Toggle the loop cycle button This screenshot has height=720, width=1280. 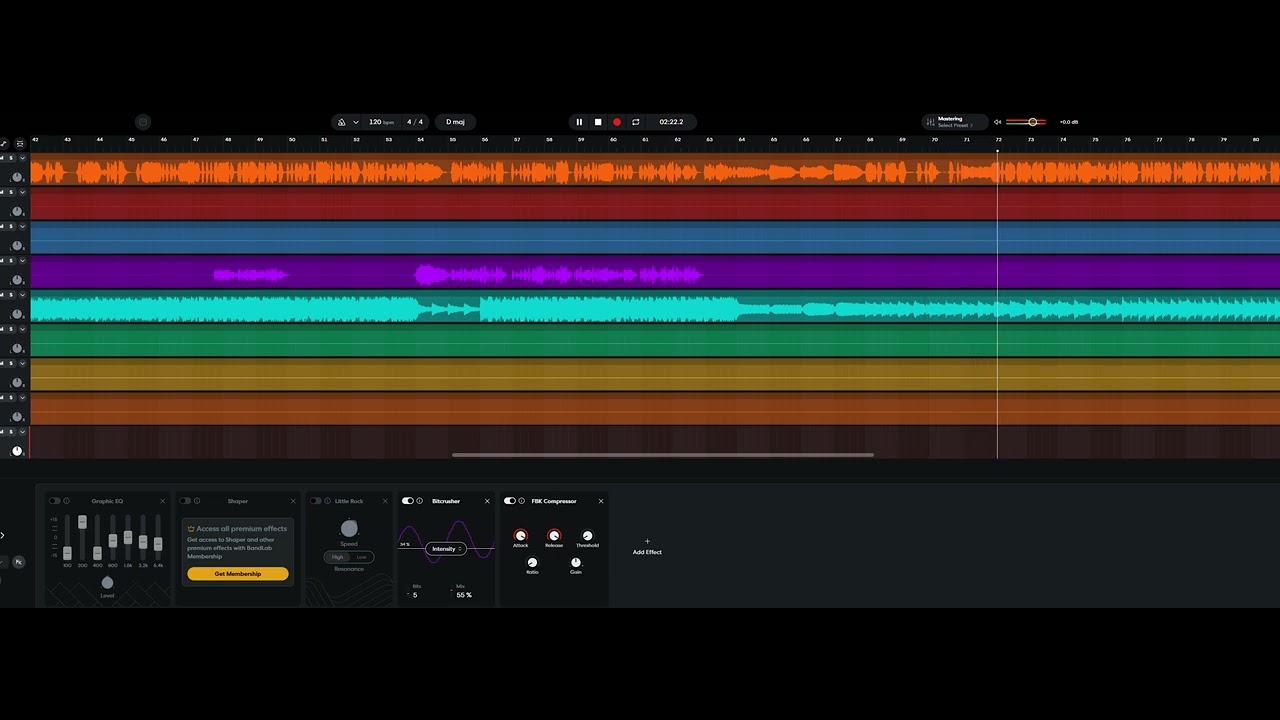click(x=636, y=122)
